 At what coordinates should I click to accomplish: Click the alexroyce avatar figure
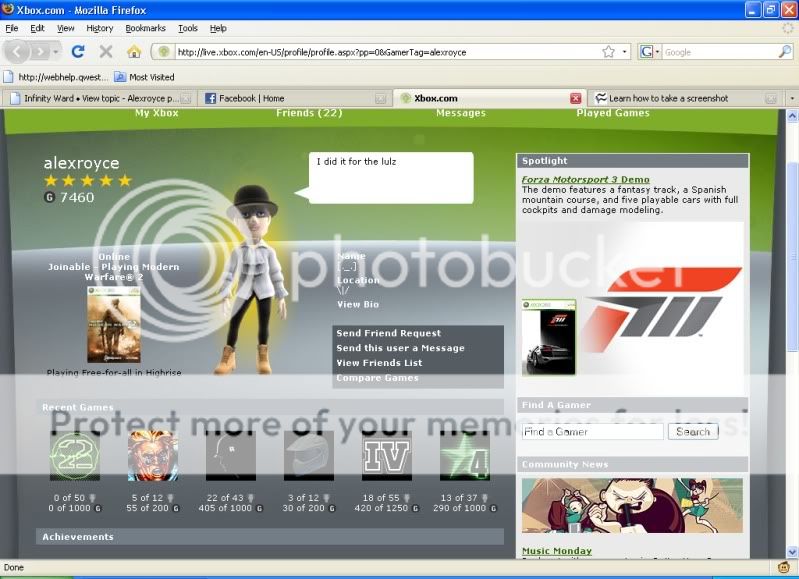251,280
